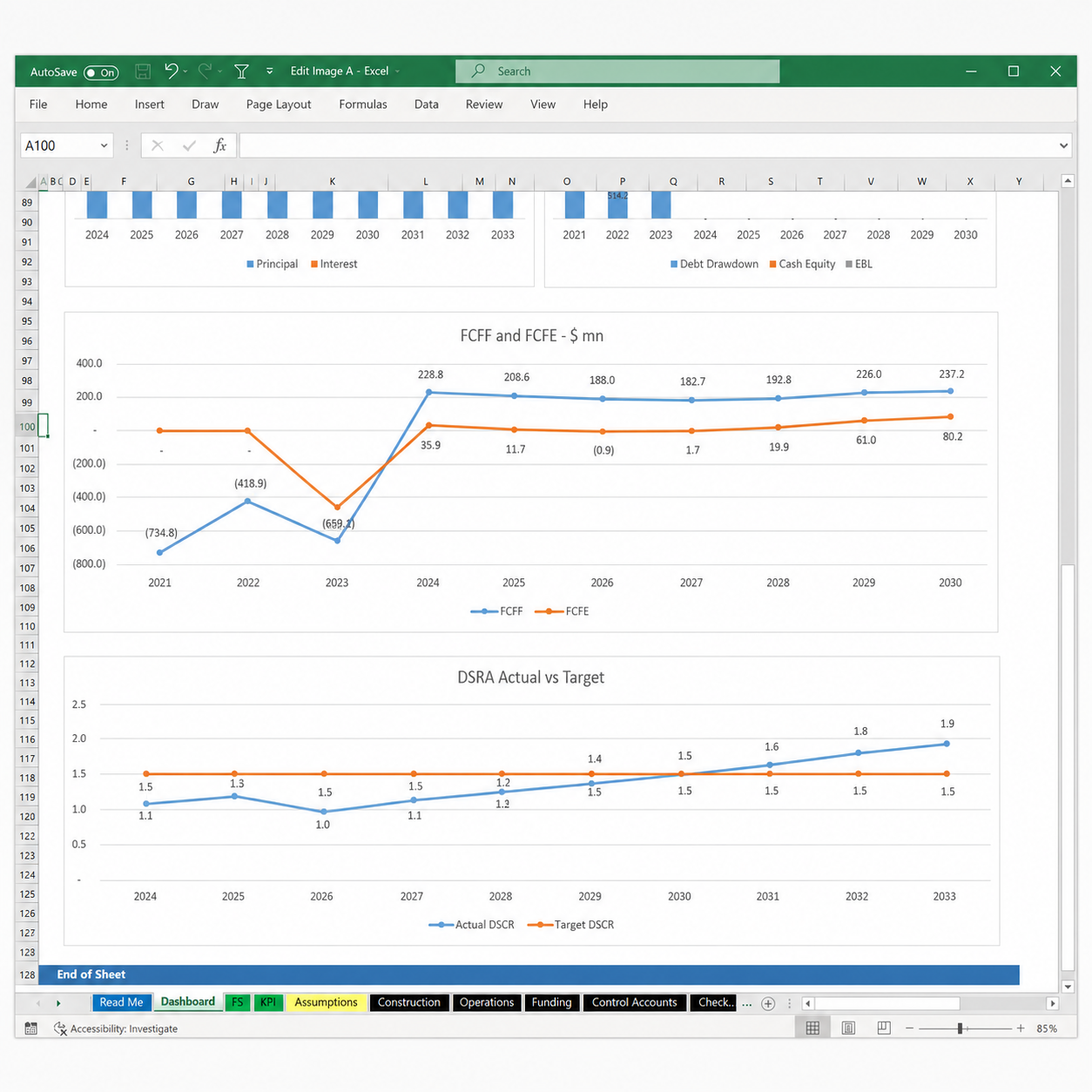Switch to the Assumptions sheet tab
Screen dimensions: 1092x1092
[326, 1002]
